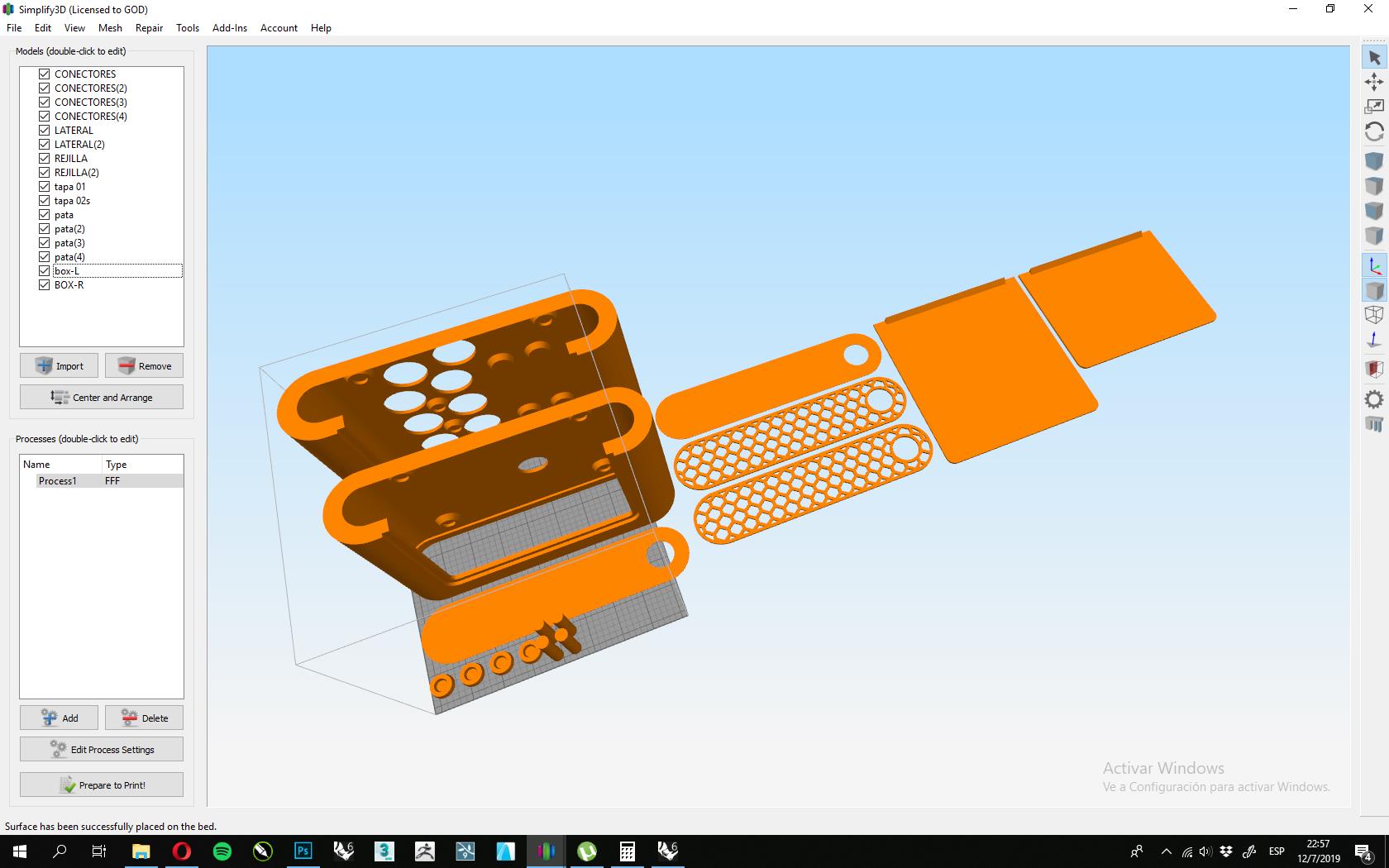Switch to wireframe view mode
This screenshot has width=1389, height=868.
pos(1374,315)
